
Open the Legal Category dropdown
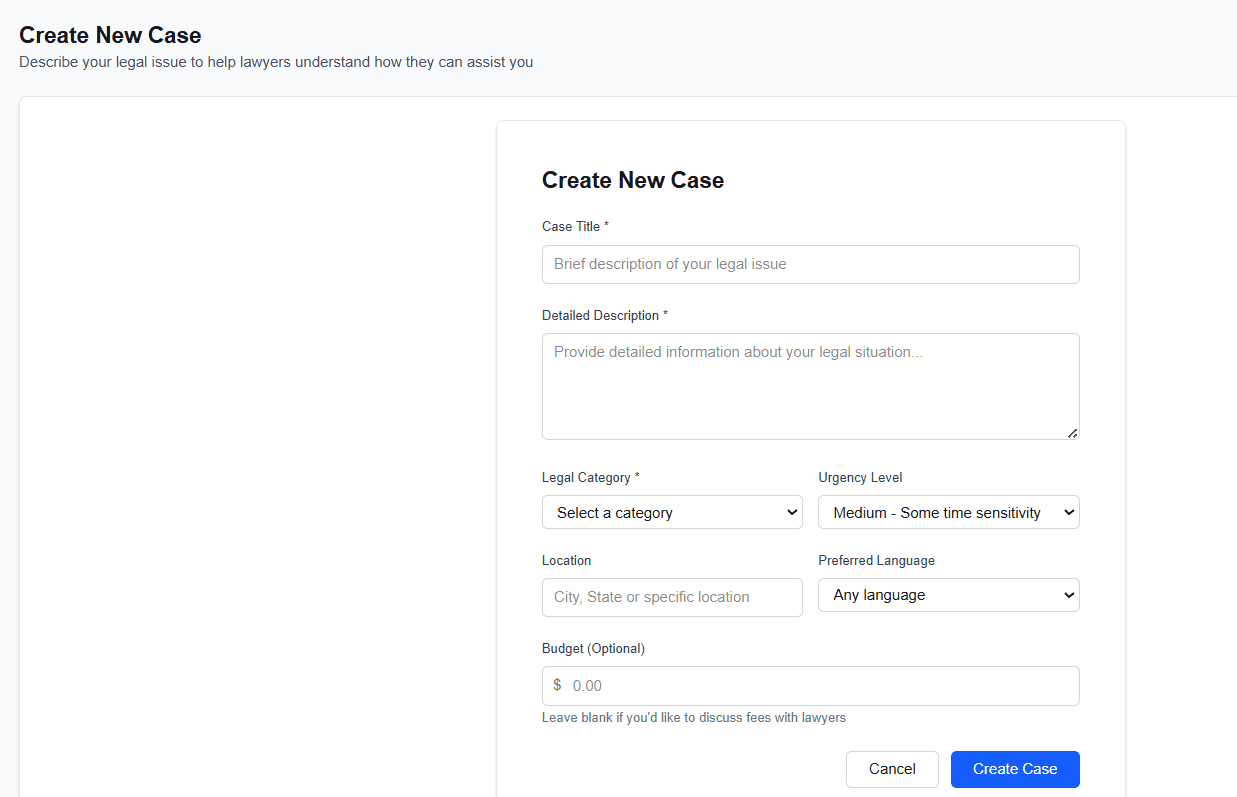click(x=672, y=512)
